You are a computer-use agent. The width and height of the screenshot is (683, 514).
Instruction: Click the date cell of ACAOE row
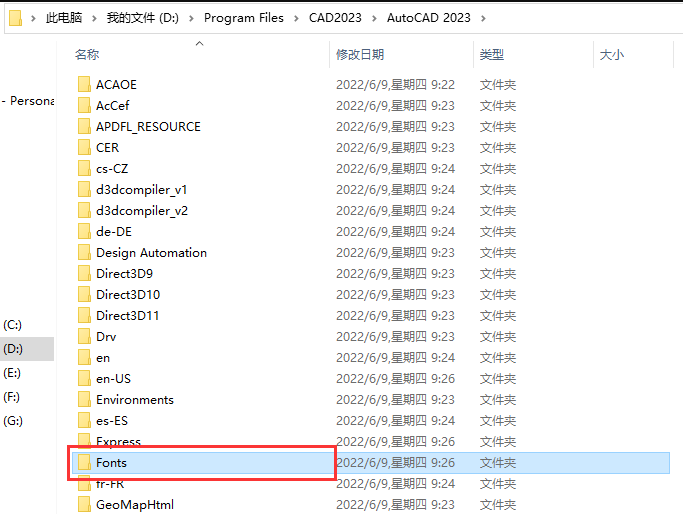(396, 85)
